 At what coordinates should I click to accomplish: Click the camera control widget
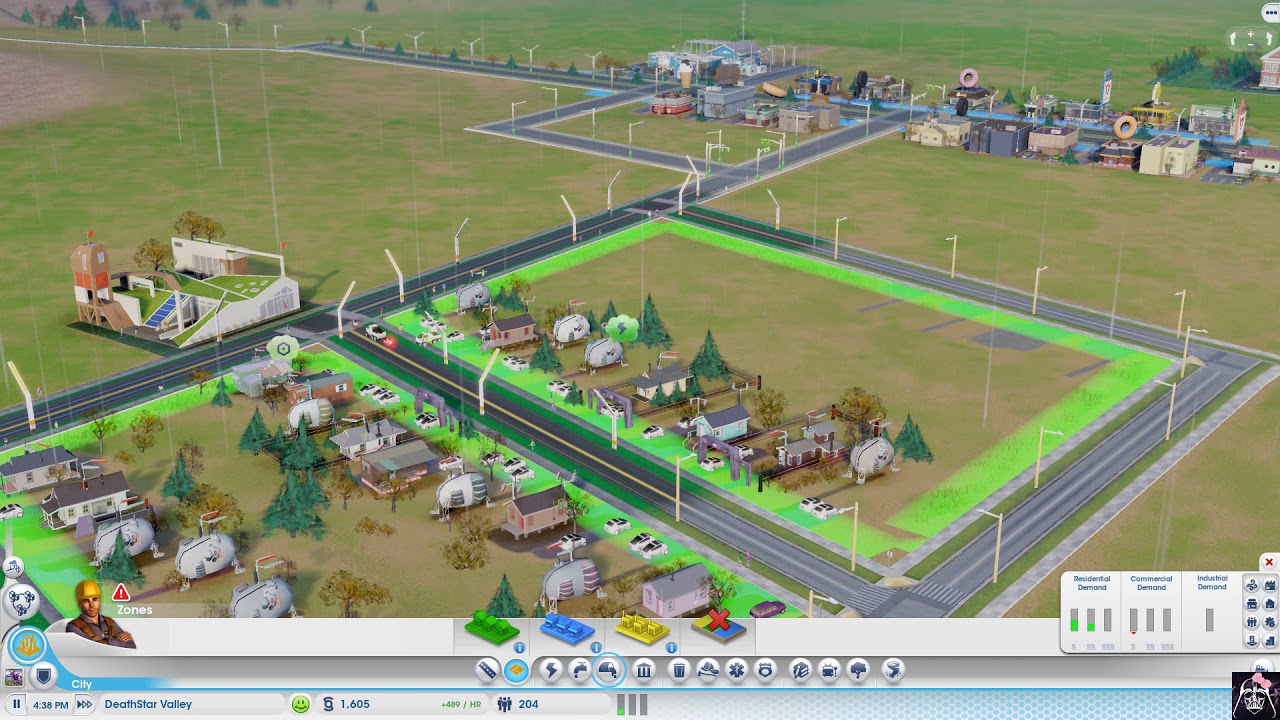[x=1249, y=38]
